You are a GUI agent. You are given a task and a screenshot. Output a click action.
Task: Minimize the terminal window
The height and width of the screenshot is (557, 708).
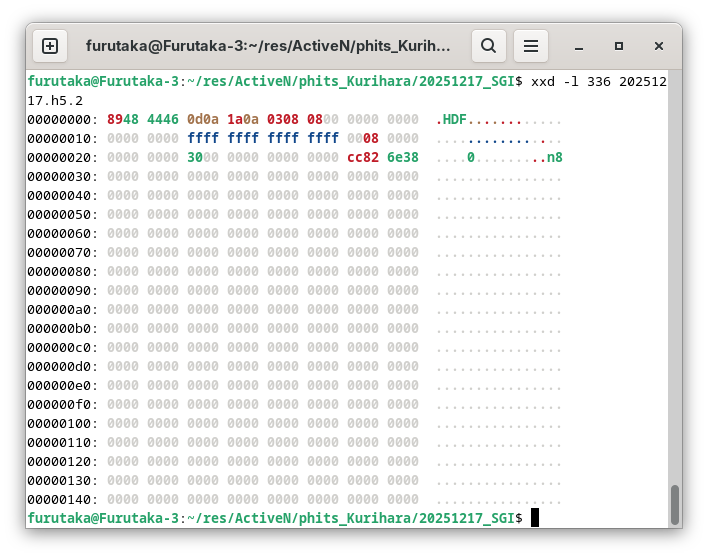click(579, 46)
